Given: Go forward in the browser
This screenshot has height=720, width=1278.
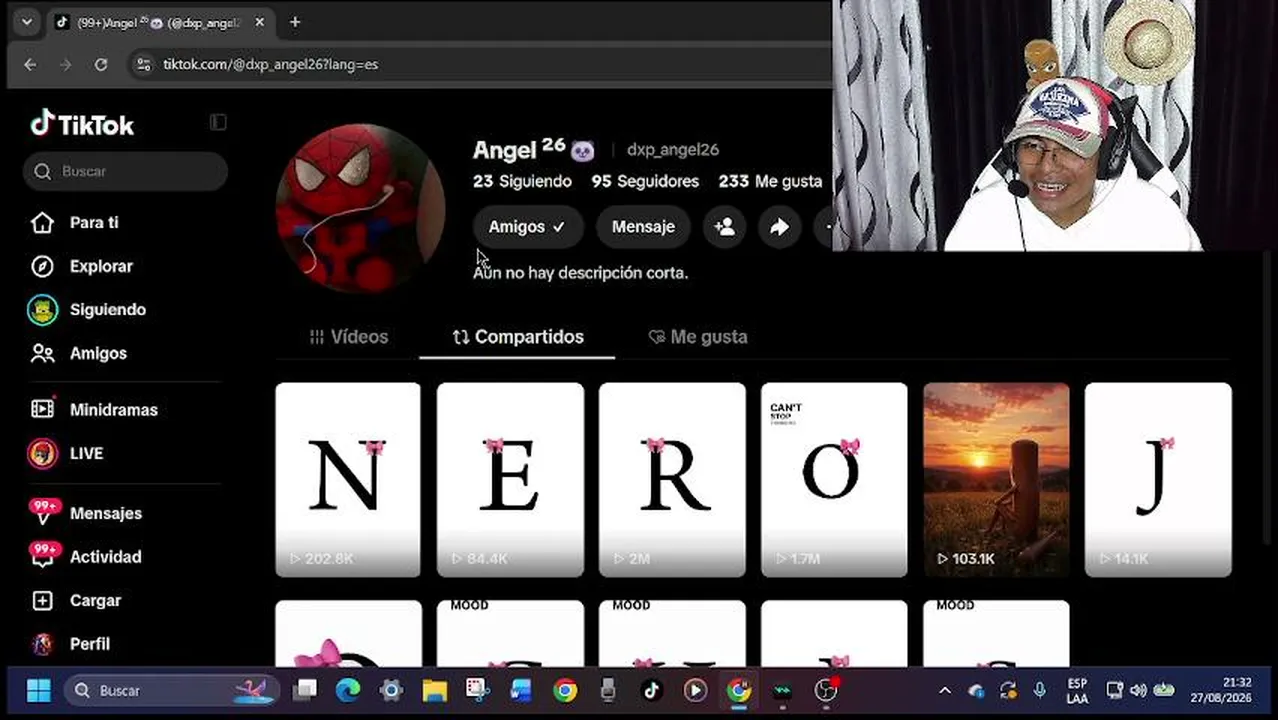Looking at the screenshot, I should point(66,64).
